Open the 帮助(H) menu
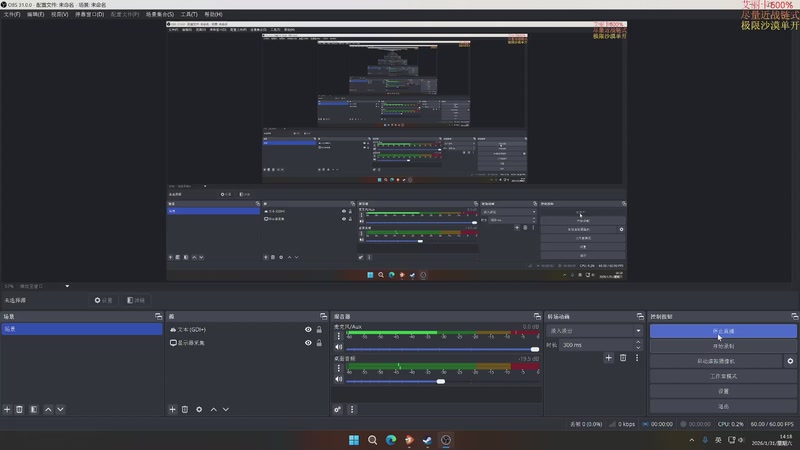Image resolution: width=800 pixels, height=450 pixels. pyautogui.click(x=213, y=14)
